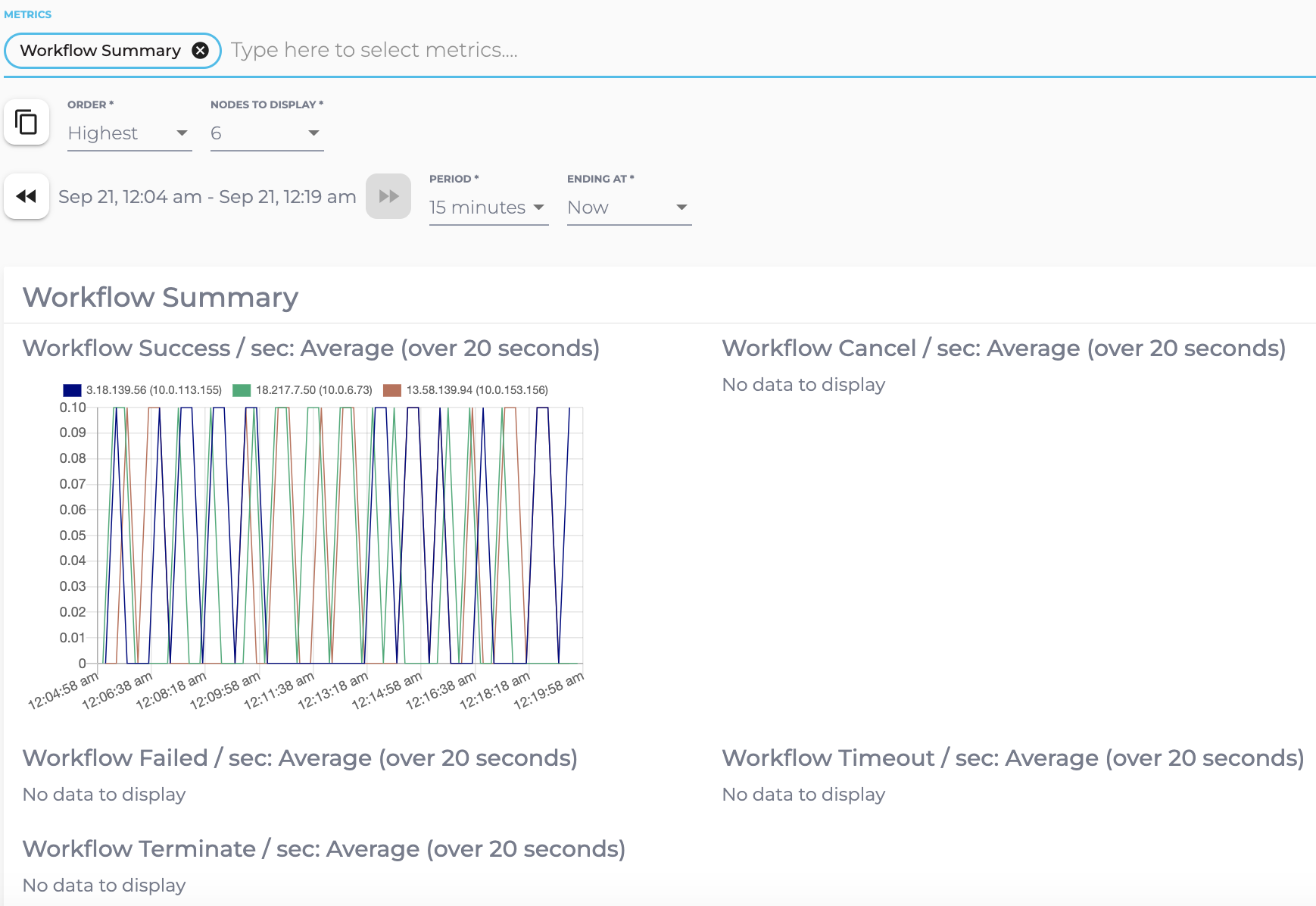Screen dimensions: 1316x906
Task: Open the Order dropdown showing Highest
Action: [x=129, y=133]
